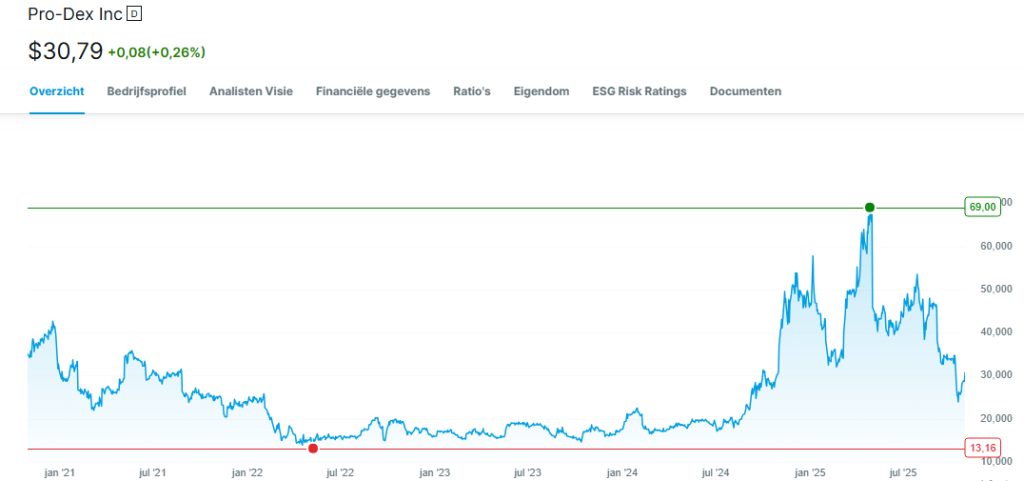Switch to the Bedrijfsprofiel tab
Screen dimensions: 1024x481
(x=147, y=91)
